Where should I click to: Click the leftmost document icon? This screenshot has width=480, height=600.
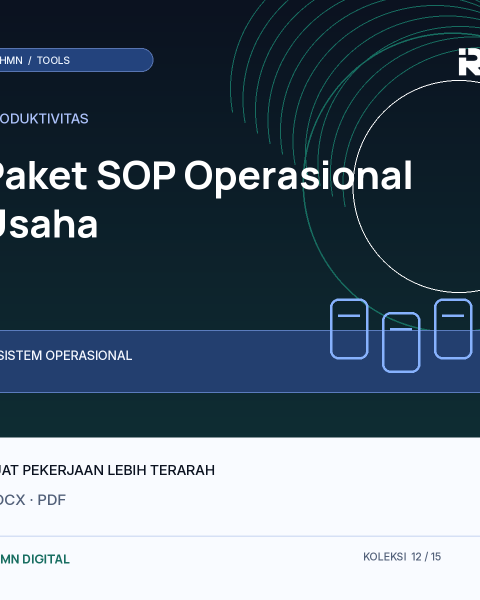coord(349,329)
